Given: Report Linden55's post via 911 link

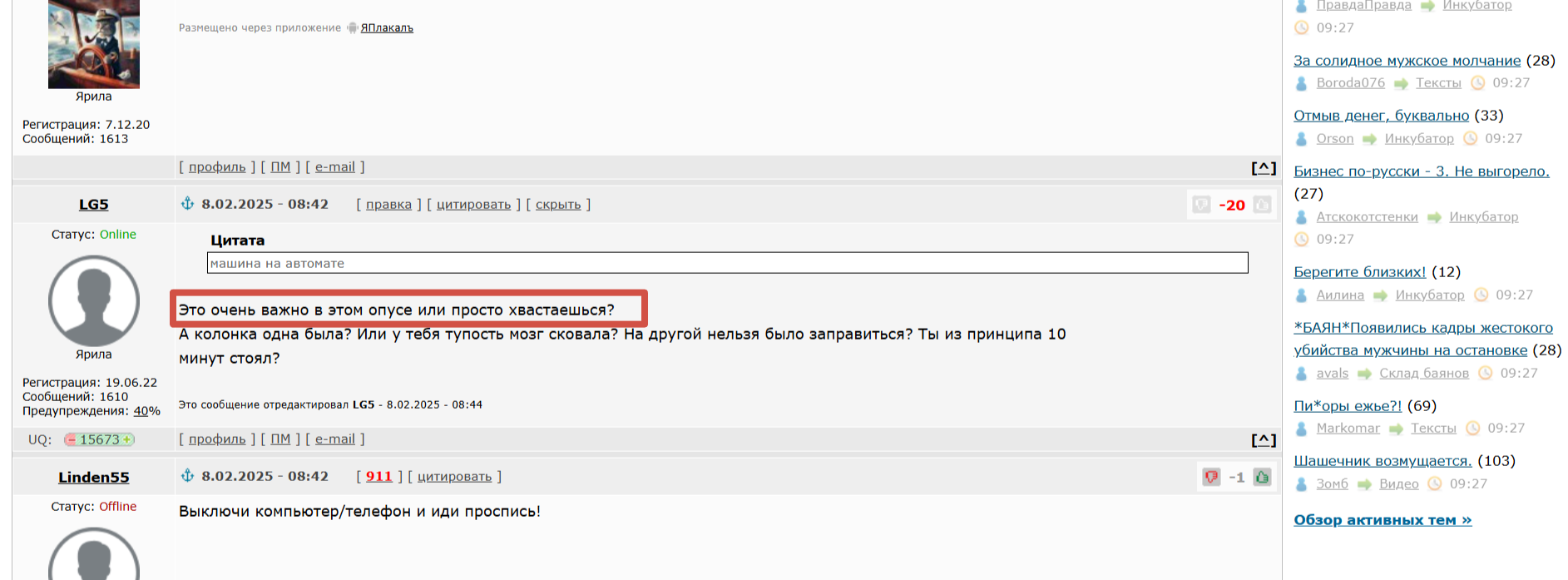Looking at the screenshot, I should tap(378, 477).
